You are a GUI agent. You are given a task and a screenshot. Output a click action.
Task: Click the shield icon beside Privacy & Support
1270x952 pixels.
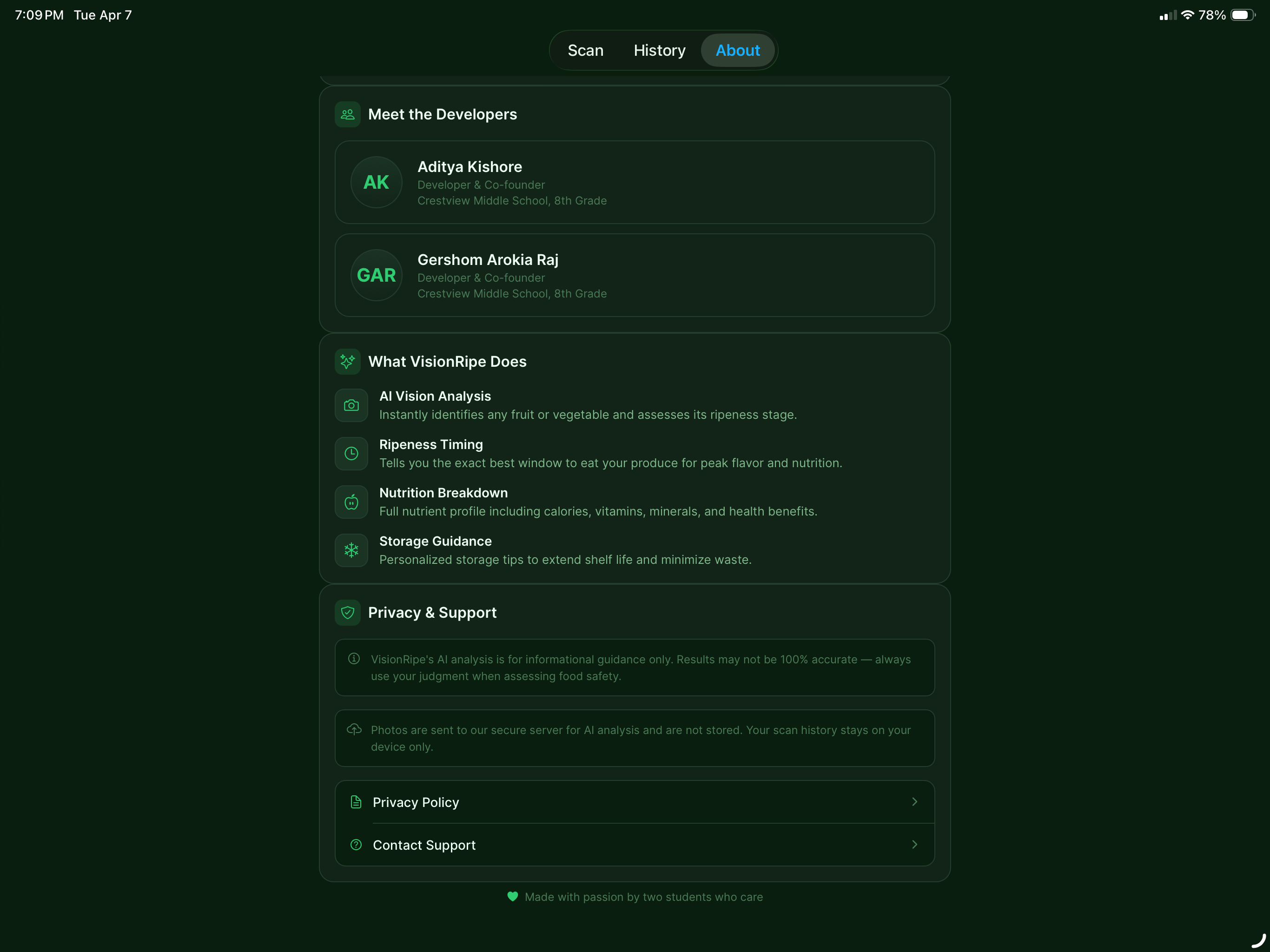point(347,613)
